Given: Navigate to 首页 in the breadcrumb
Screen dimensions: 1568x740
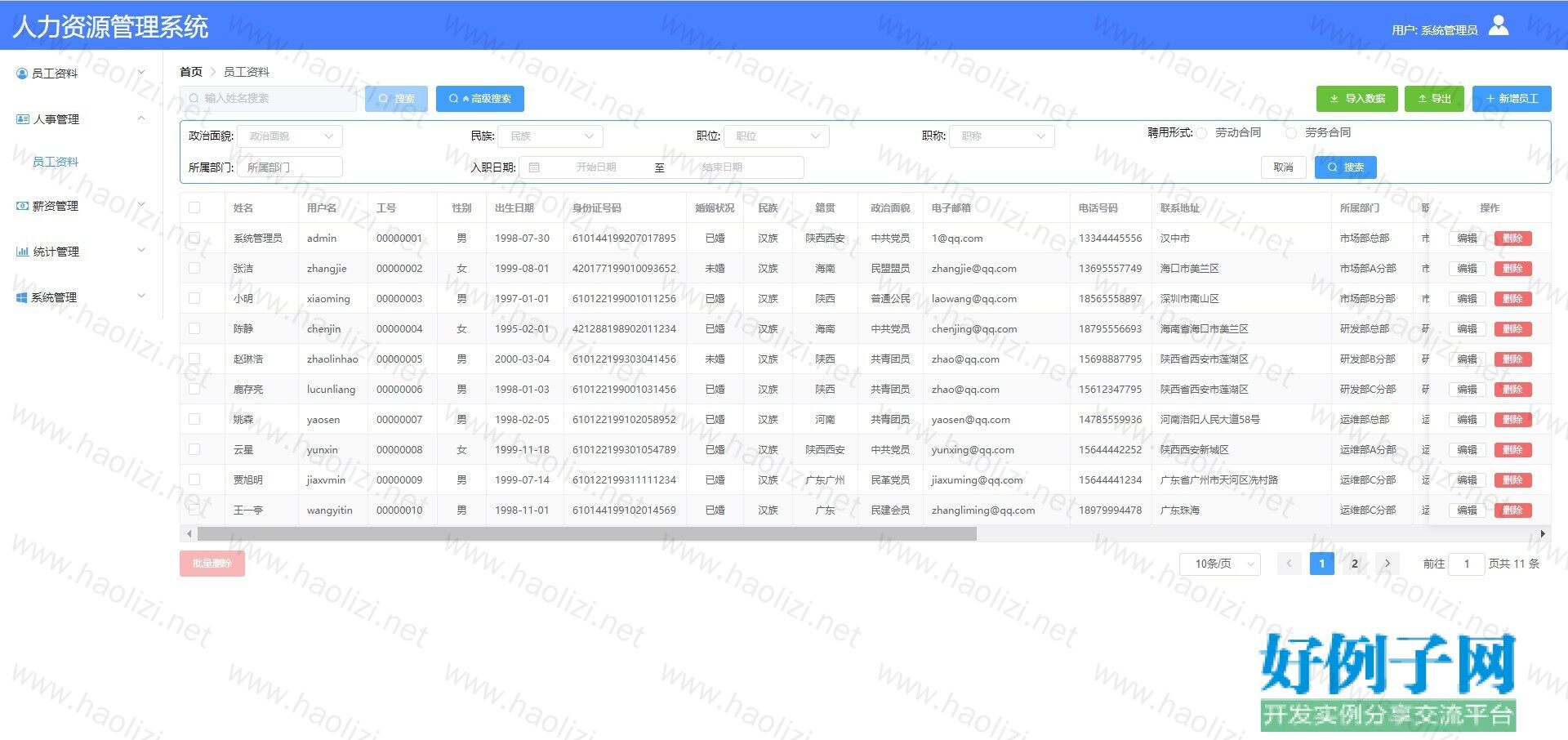Looking at the screenshot, I should tap(191, 72).
